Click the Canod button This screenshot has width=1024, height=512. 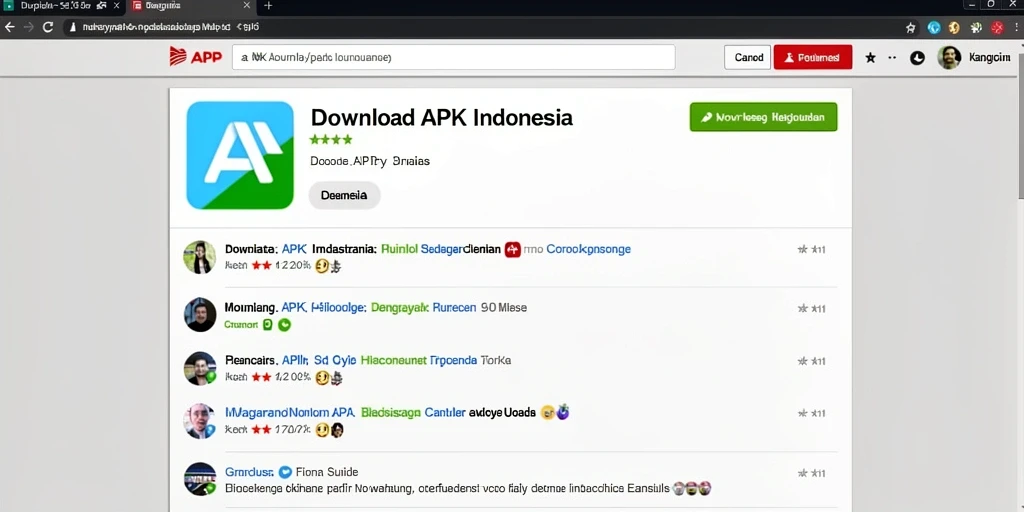click(748, 57)
